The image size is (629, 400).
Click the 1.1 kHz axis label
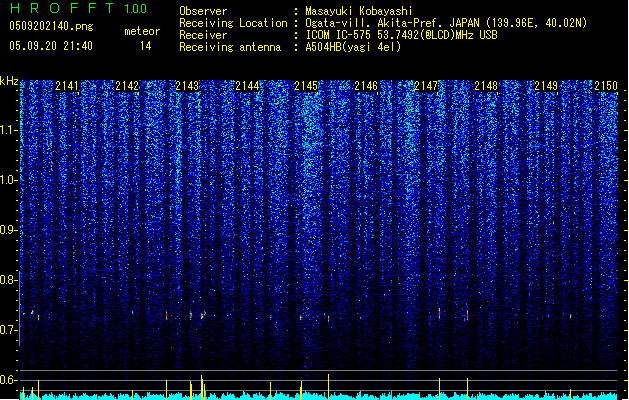9,130
